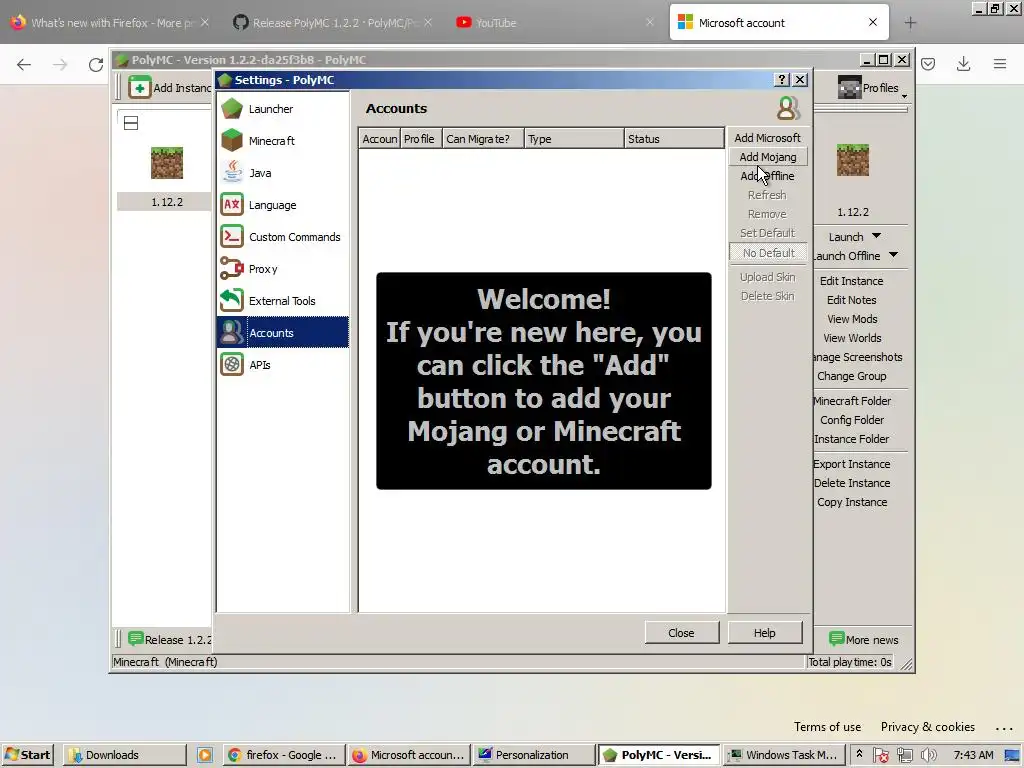Open the Firefox downloads icon

pyautogui.click(x=963, y=64)
